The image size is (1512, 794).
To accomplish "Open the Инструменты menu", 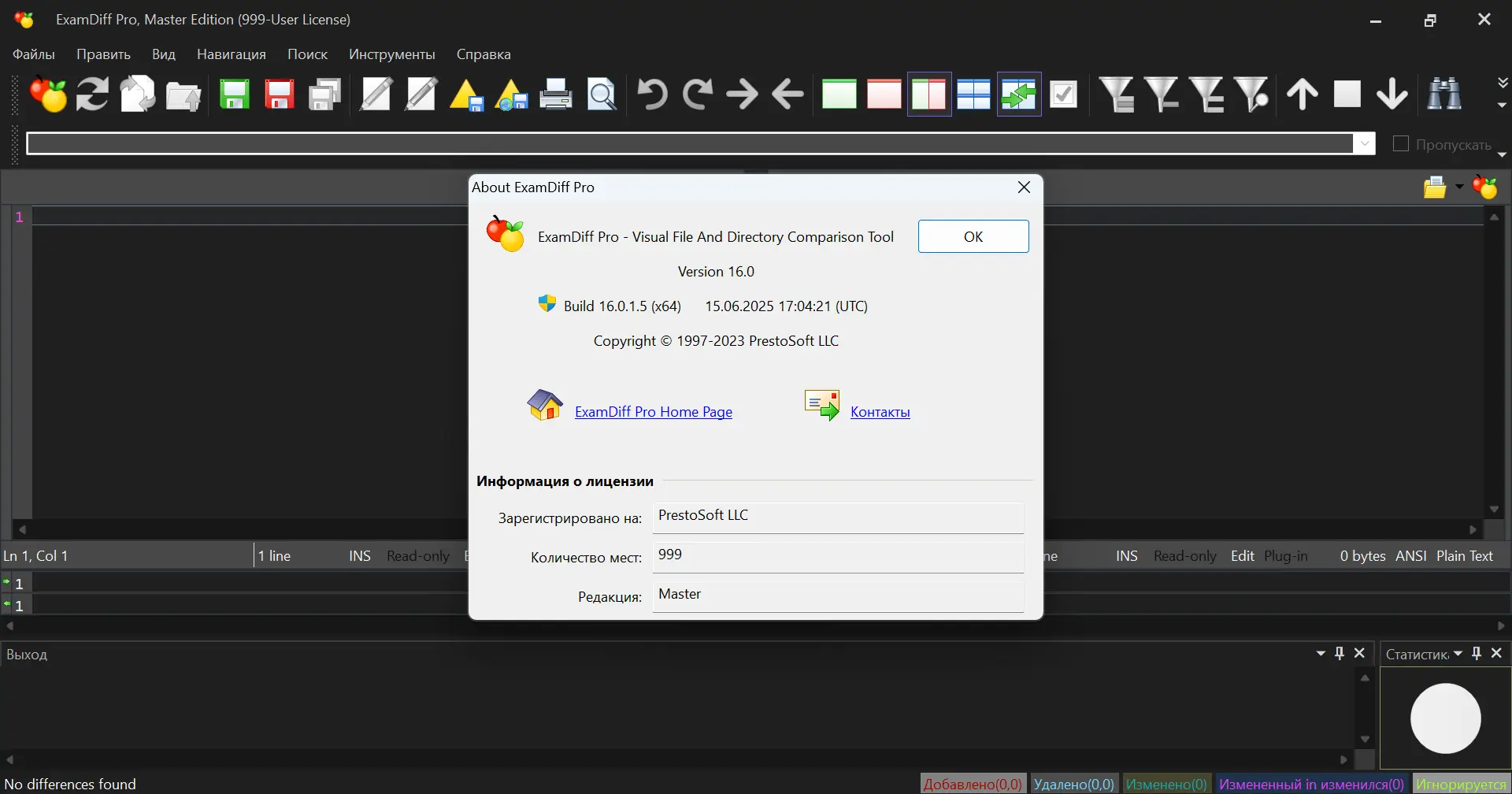I will (392, 54).
